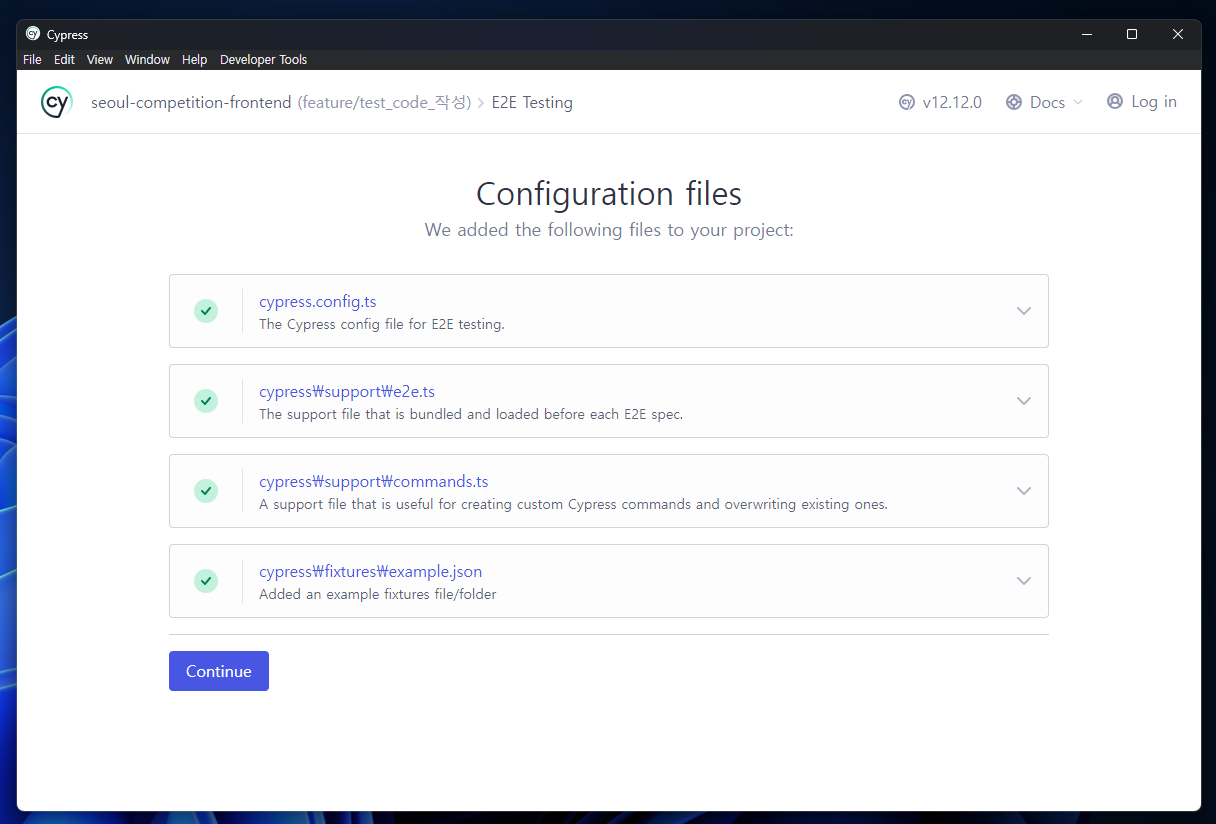Close the Cypress window

pyautogui.click(x=1178, y=34)
